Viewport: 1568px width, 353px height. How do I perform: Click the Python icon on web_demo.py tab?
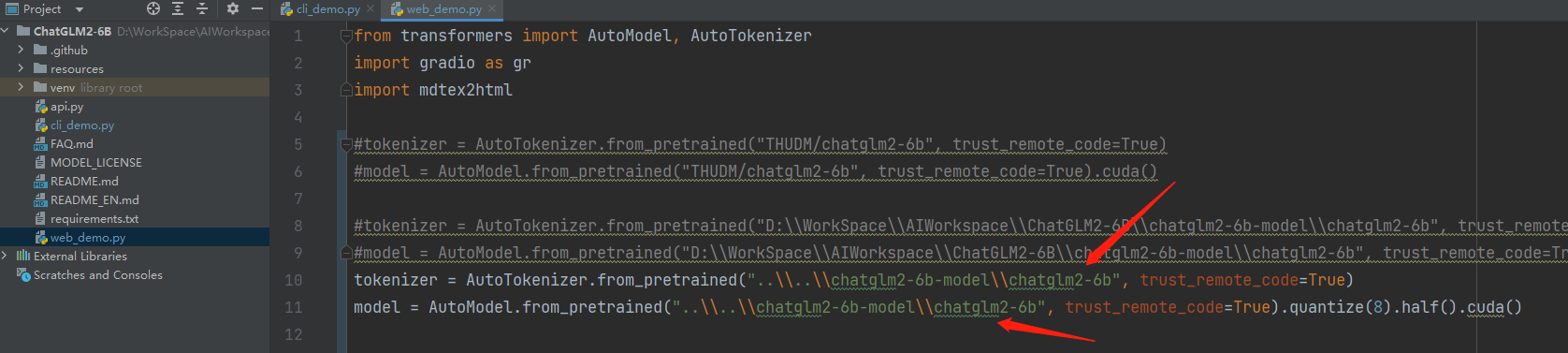point(397,9)
